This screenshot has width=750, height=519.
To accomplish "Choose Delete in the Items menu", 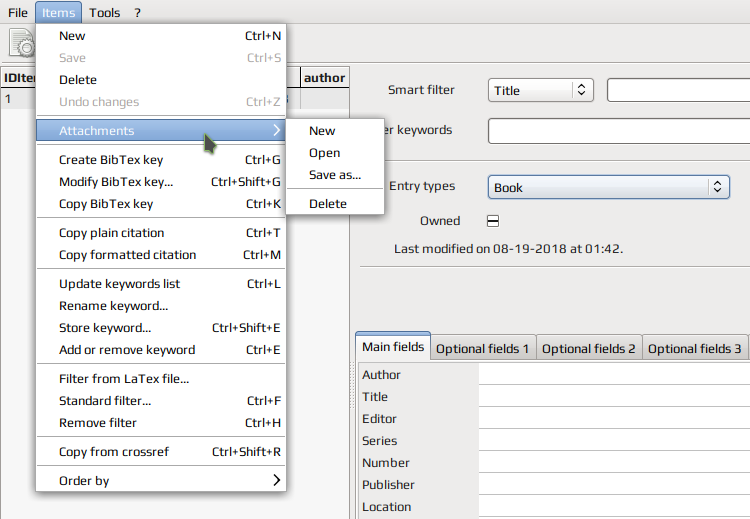I will point(161,80).
